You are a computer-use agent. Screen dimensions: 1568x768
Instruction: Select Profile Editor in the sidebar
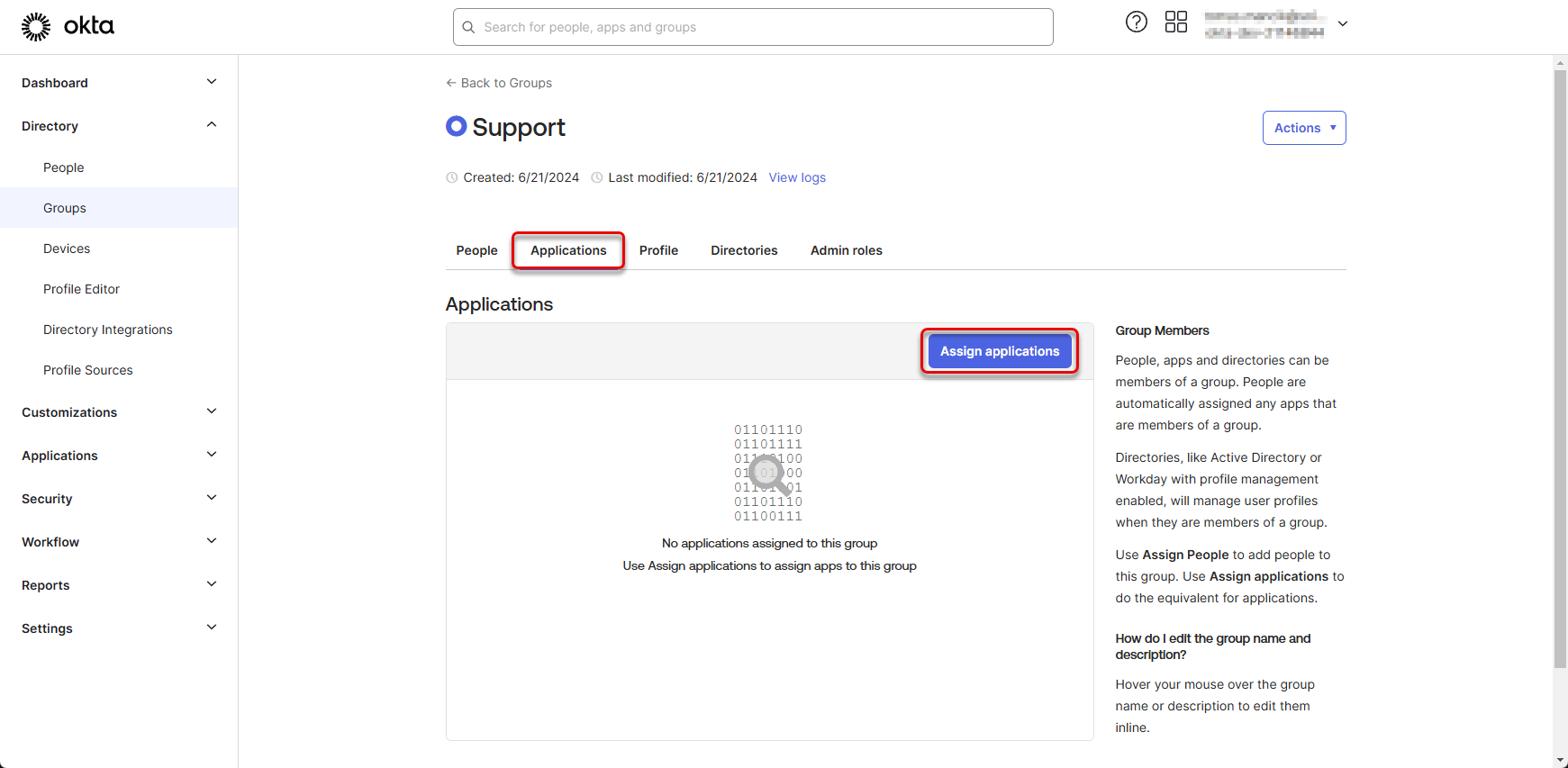point(81,289)
